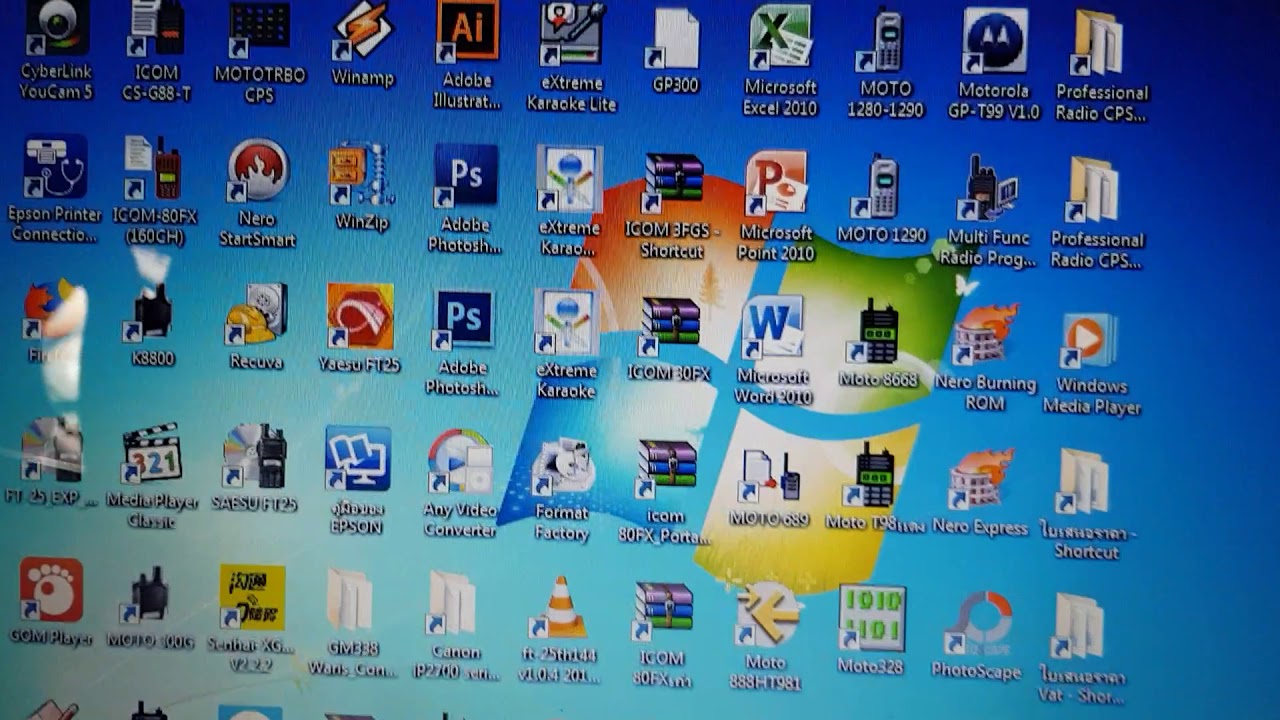Launch Nero Express
Image resolution: width=1280 pixels, height=720 pixels.
[x=980, y=492]
